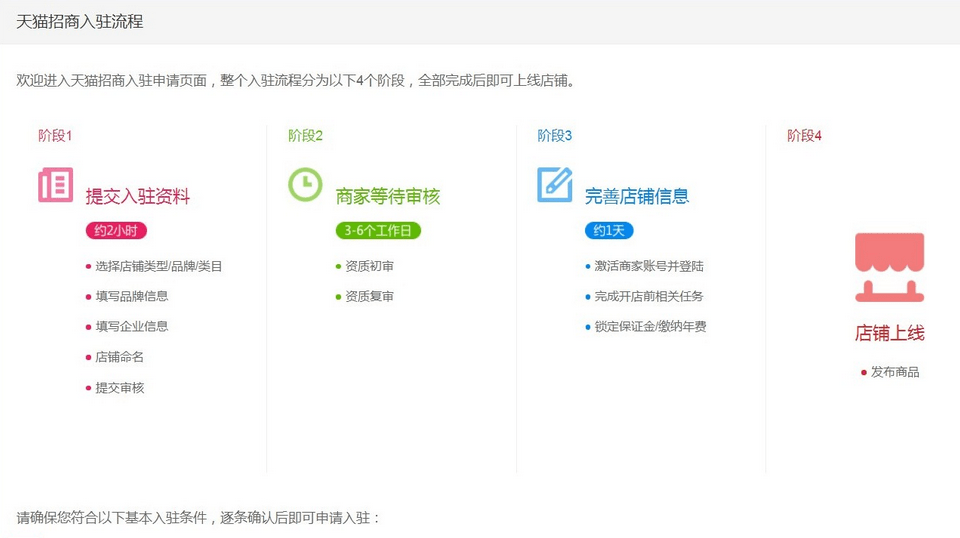Click the 提交入驻资料 heading
The width and height of the screenshot is (960, 538).
pos(138,196)
